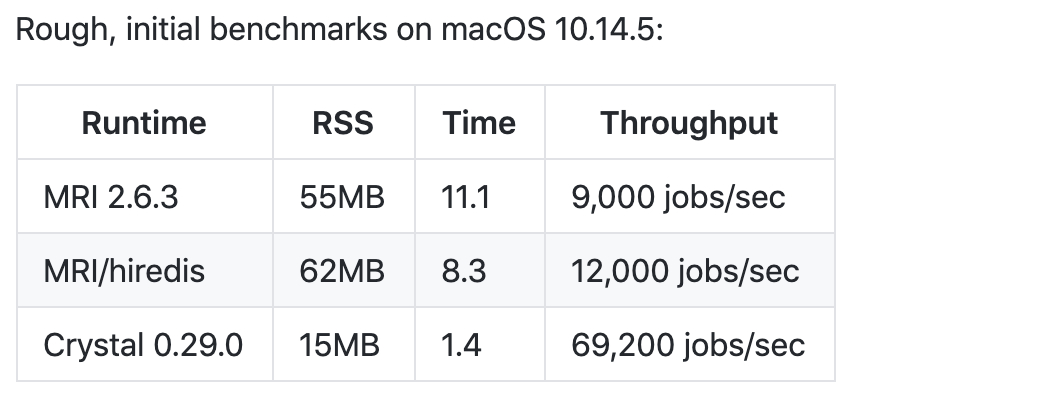This screenshot has width=1052, height=416.
Task: Click the 69,200 jobs/sec throughput cell
Action: click(x=690, y=345)
